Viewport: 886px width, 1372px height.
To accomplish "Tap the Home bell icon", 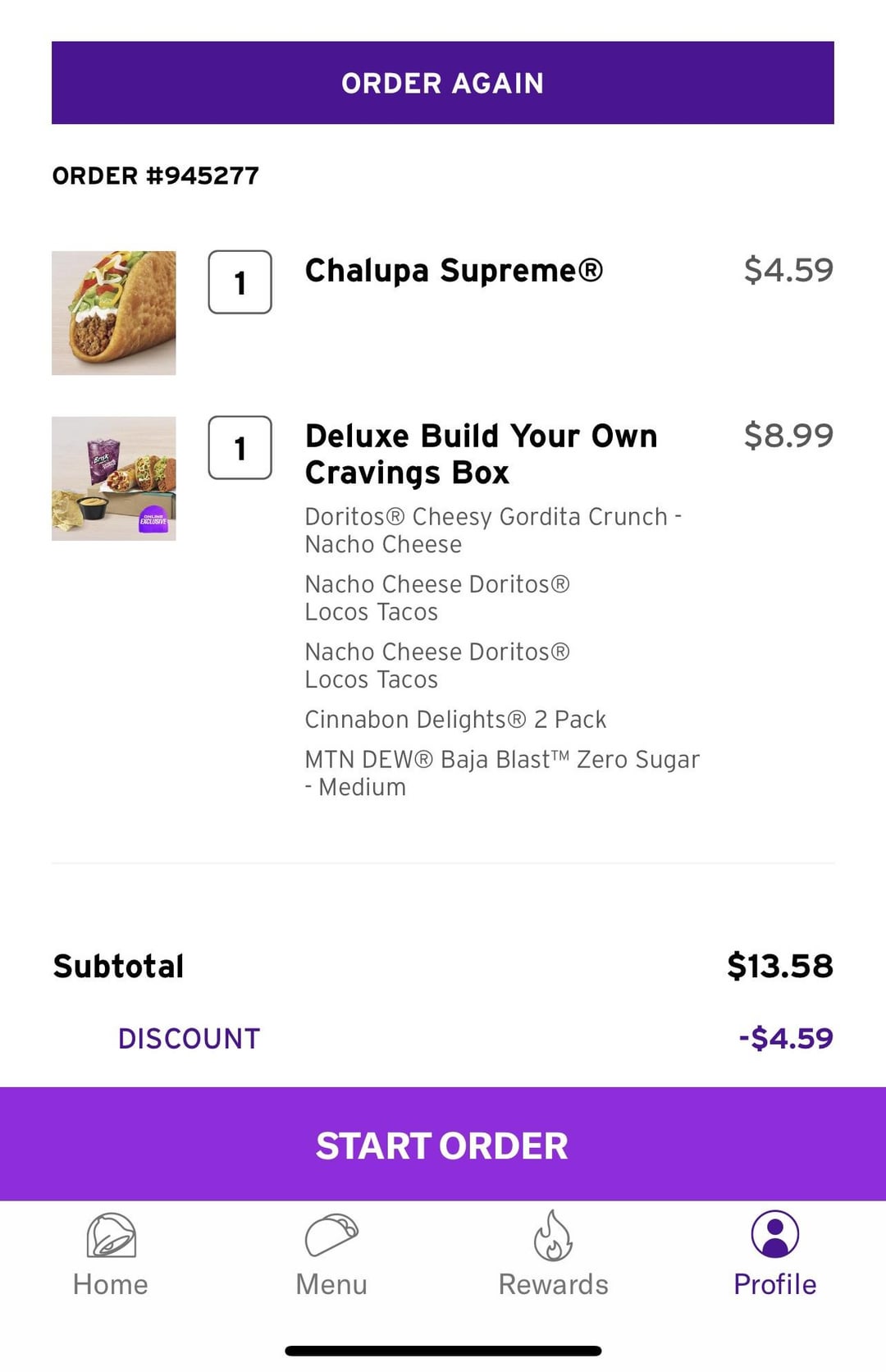I will click(111, 1235).
